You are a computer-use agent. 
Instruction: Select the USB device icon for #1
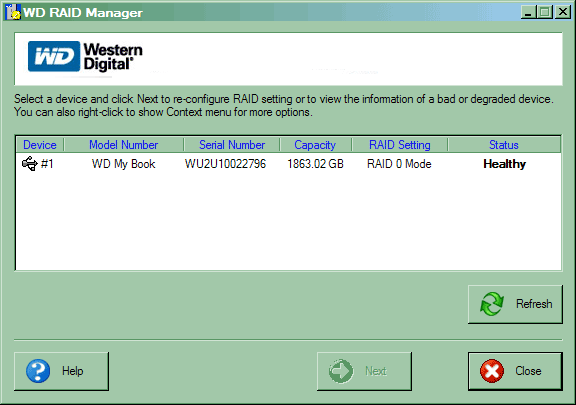pos(30,164)
